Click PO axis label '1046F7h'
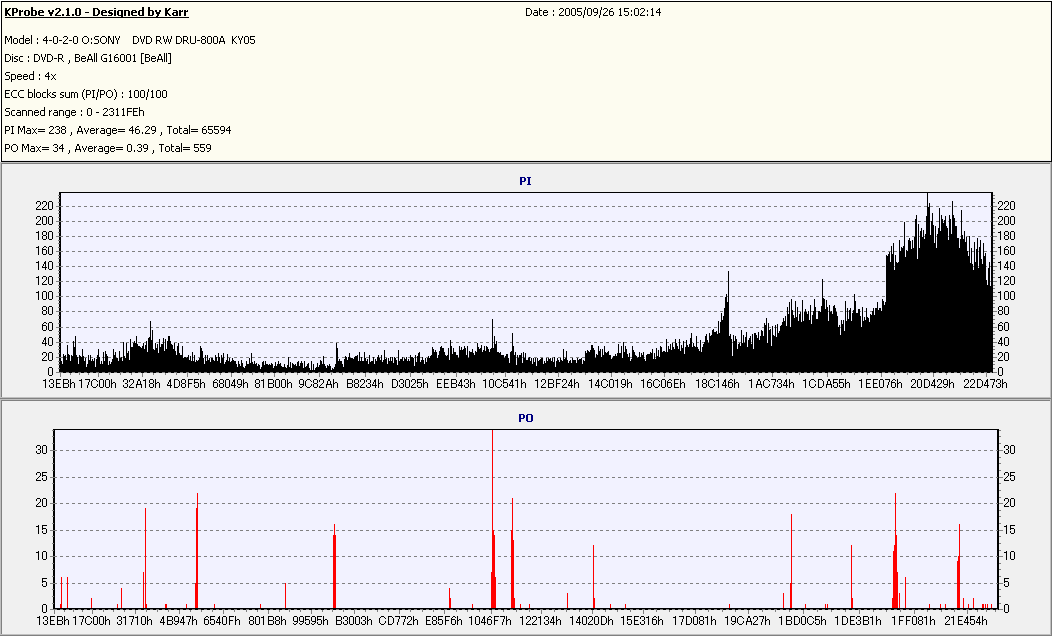This screenshot has width=1052, height=636. (x=490, y=621)
